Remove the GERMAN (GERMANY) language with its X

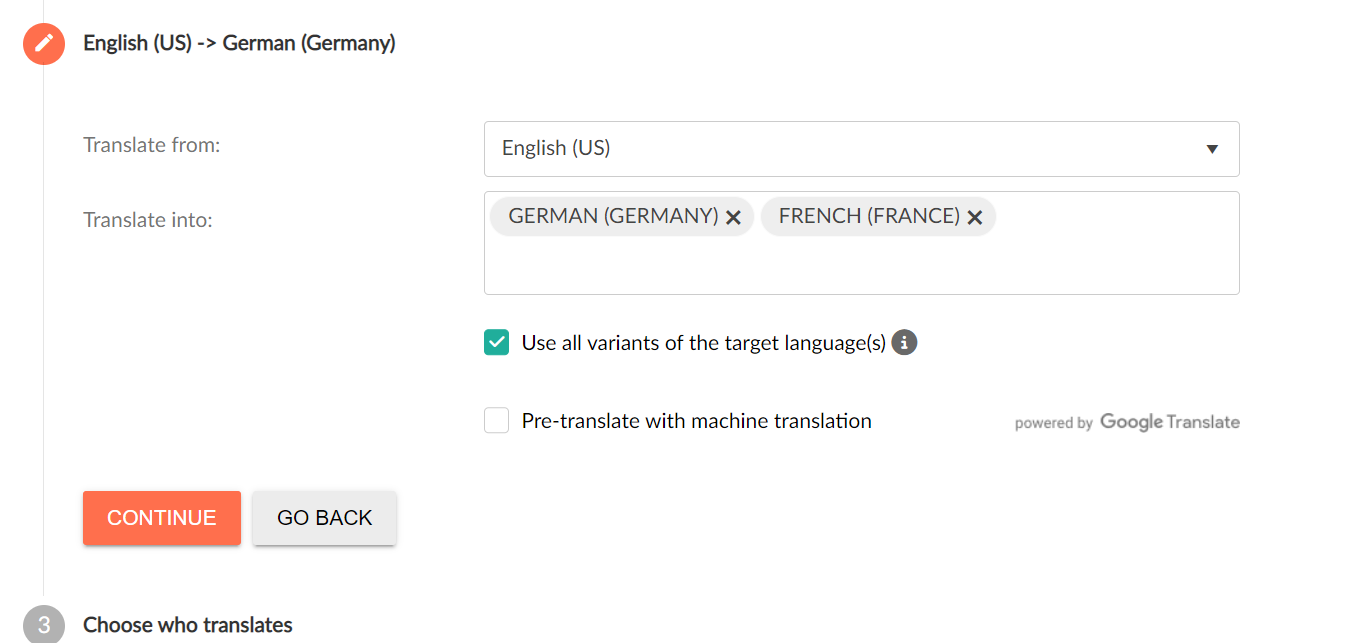pyautogui.click(x=734, y=216)
